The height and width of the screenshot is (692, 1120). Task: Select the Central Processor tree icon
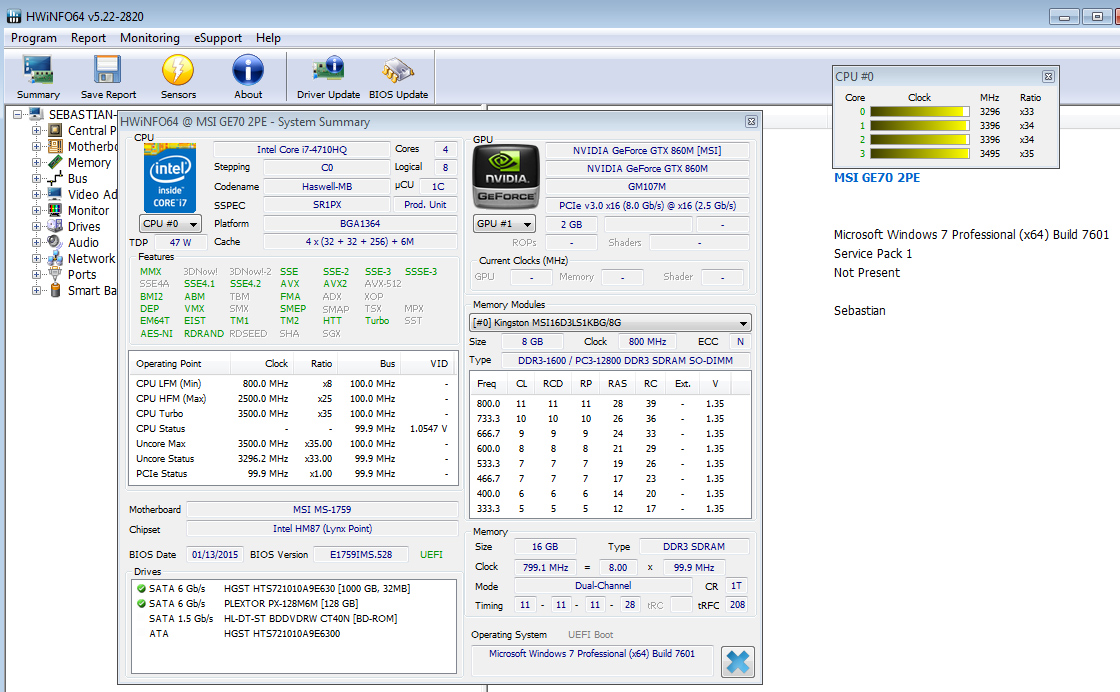tap(55, 130)
